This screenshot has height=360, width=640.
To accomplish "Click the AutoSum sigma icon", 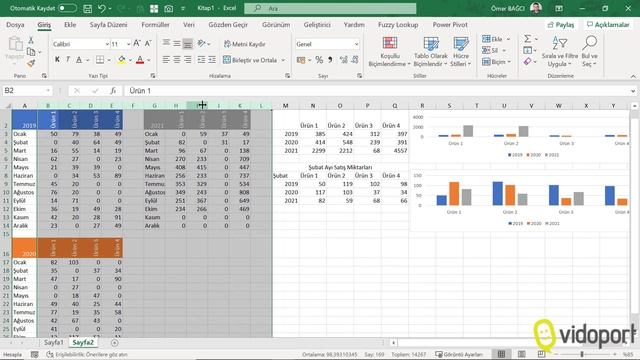I will pyautogui.click(x=528, y=39).
